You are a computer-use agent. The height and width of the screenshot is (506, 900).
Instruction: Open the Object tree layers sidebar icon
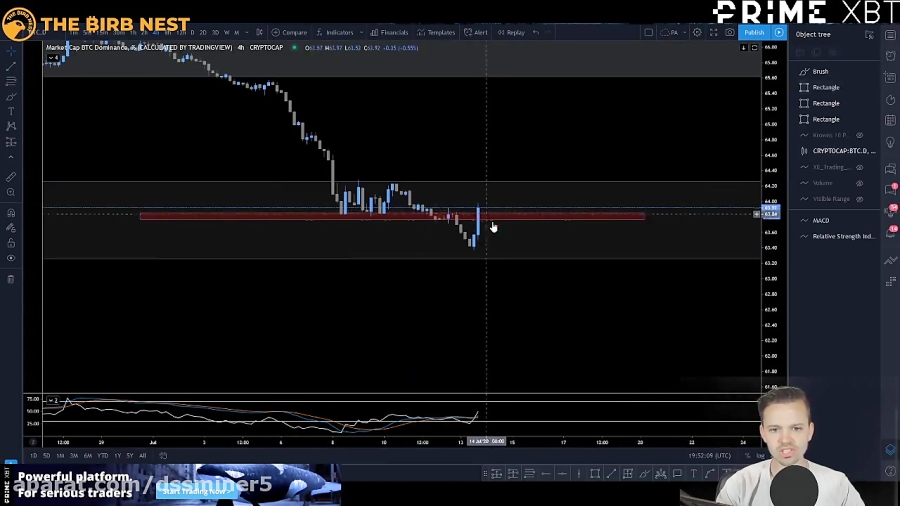point(890,449)
